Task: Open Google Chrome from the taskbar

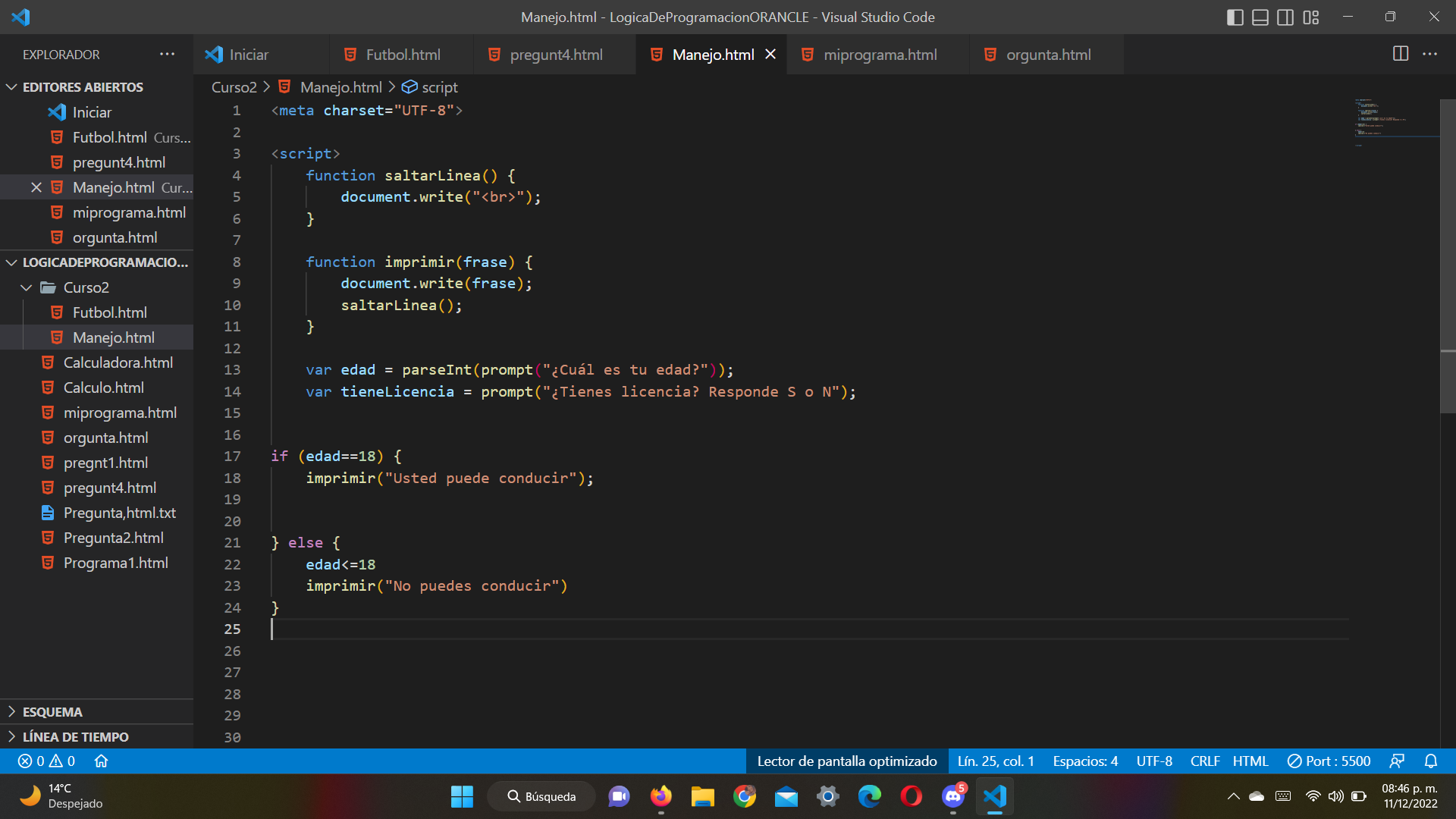Action: coord(744,796)
